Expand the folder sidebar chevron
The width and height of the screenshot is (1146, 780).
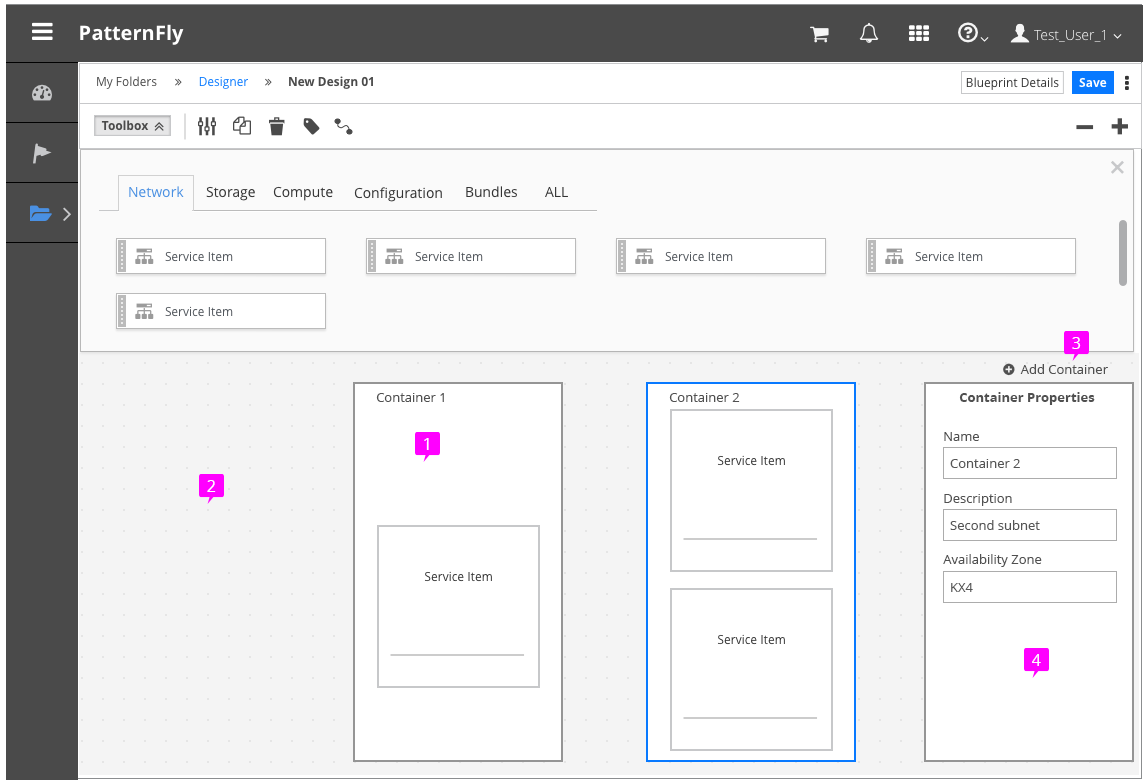(x=67, y=213)
